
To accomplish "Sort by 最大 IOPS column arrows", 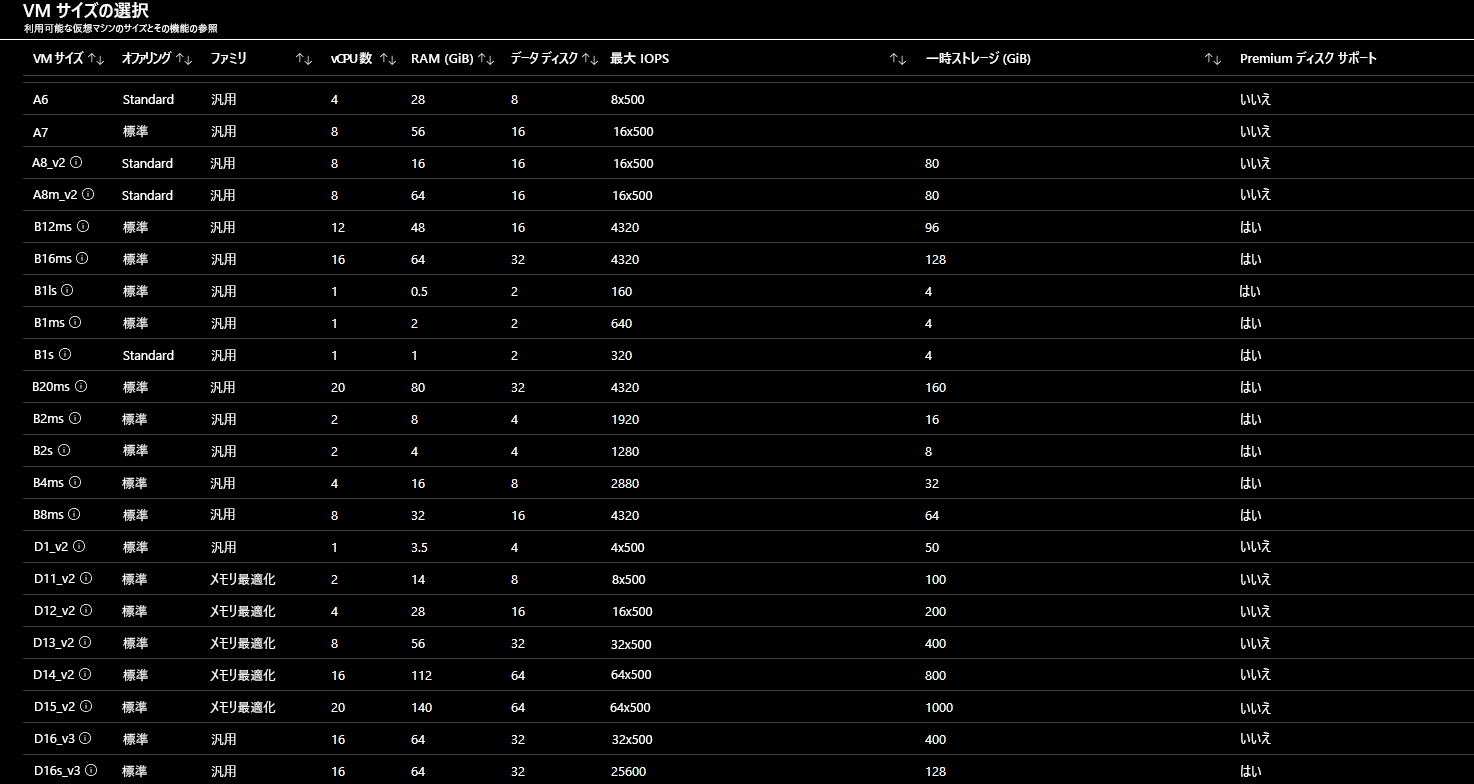I will point(898,59).
